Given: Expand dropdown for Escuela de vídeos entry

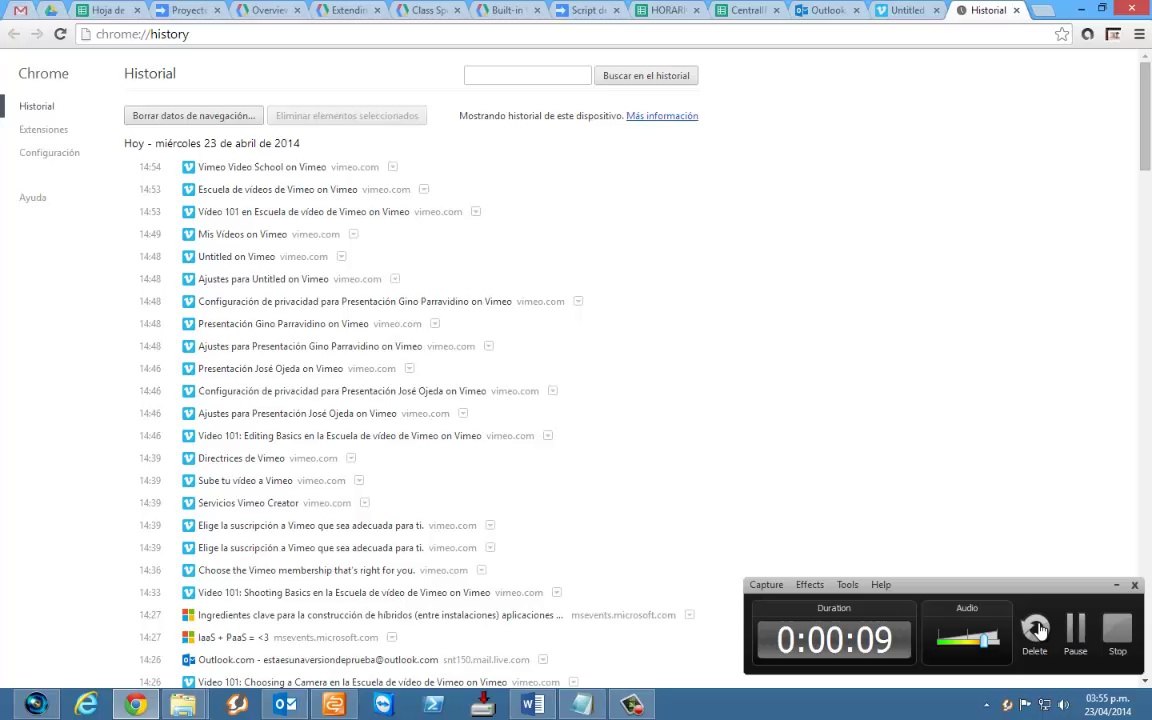Looking at the screenshot, I should [424, 189].
